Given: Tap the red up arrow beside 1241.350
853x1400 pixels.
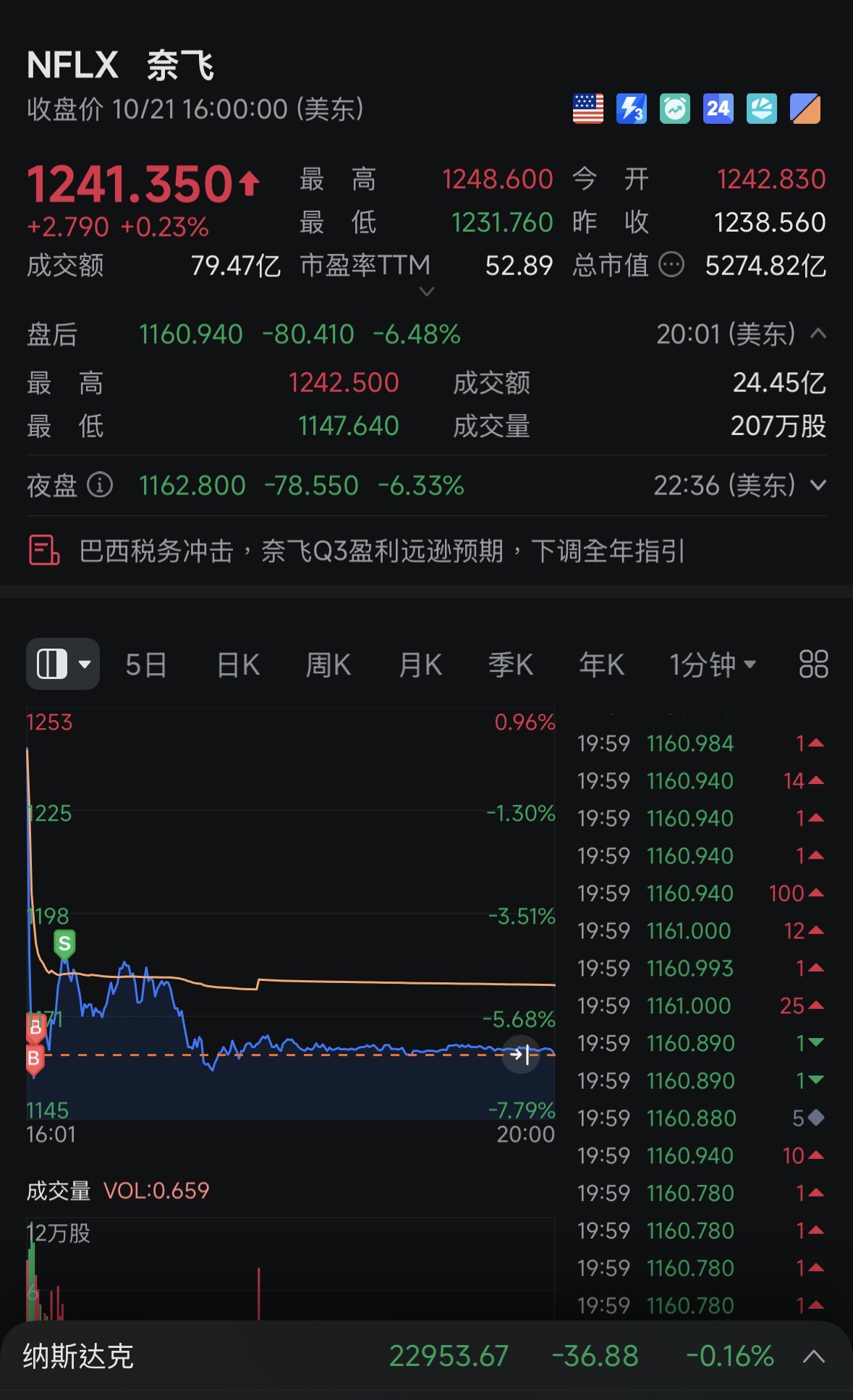Looking at the screenshot, I should [250, 183].
